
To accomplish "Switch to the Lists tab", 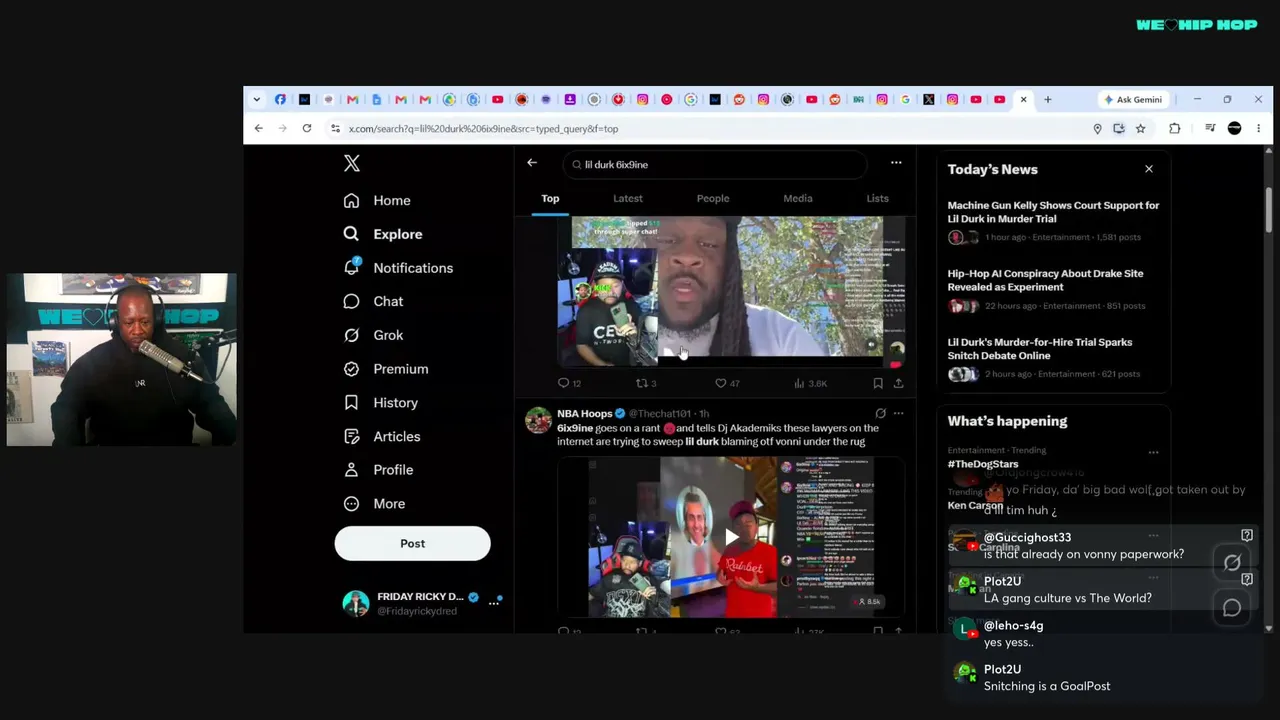I will [877, 198].
